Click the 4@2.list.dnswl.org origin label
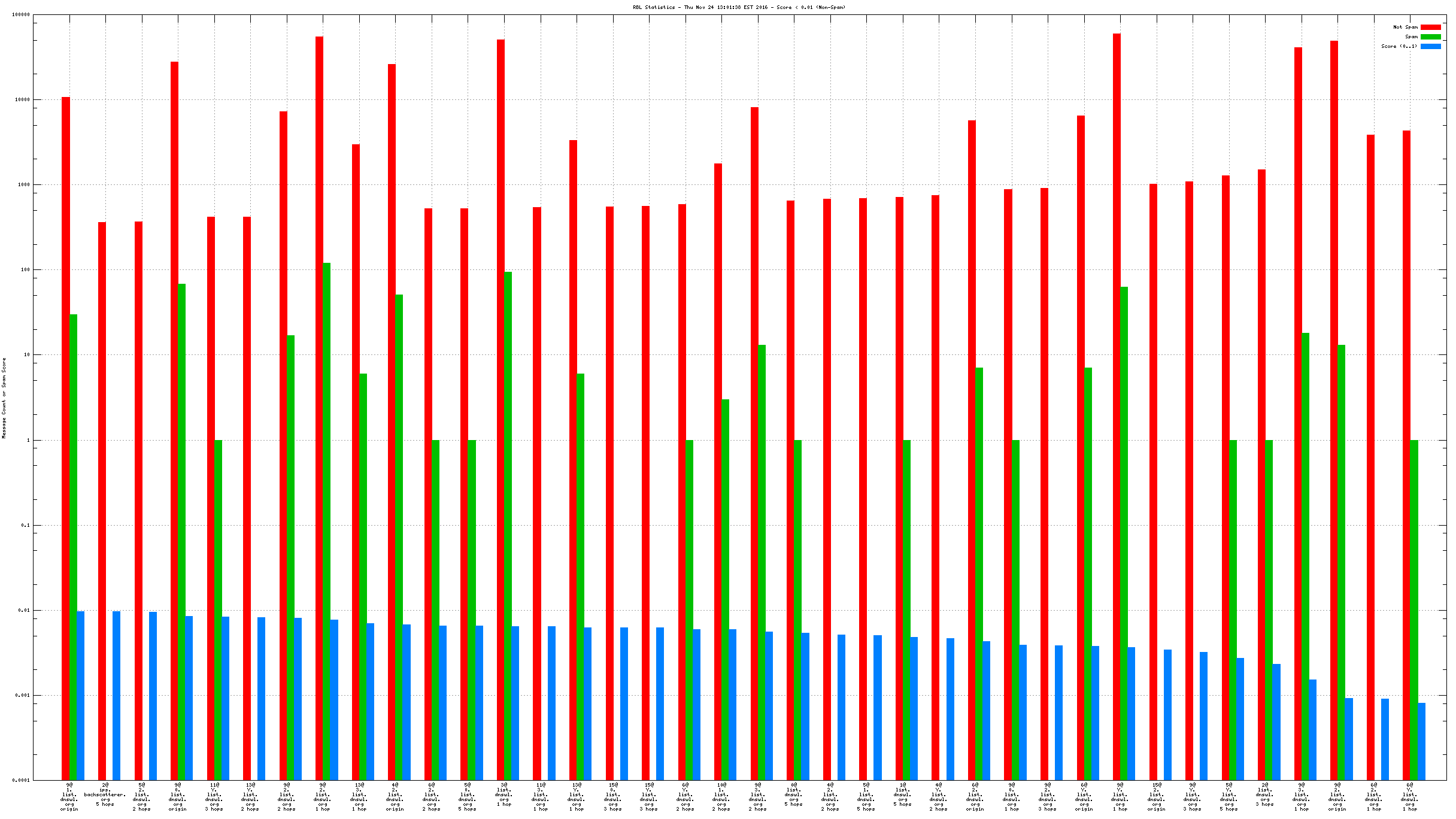Image resolution: width=1456 pixels, height=819 pixels. pos(395,797)
